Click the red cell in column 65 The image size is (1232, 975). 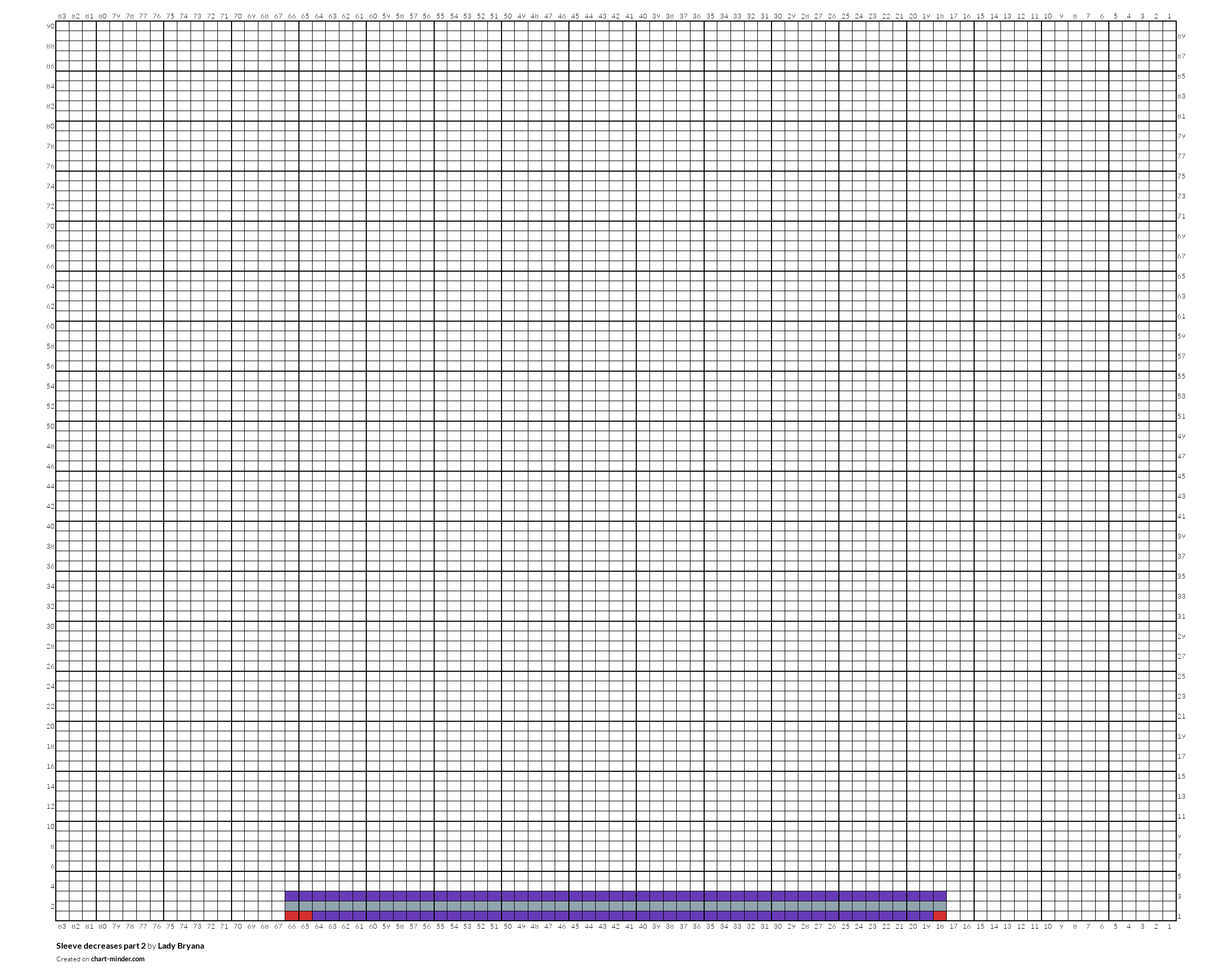pyautogui.click(x=305, y=915)
